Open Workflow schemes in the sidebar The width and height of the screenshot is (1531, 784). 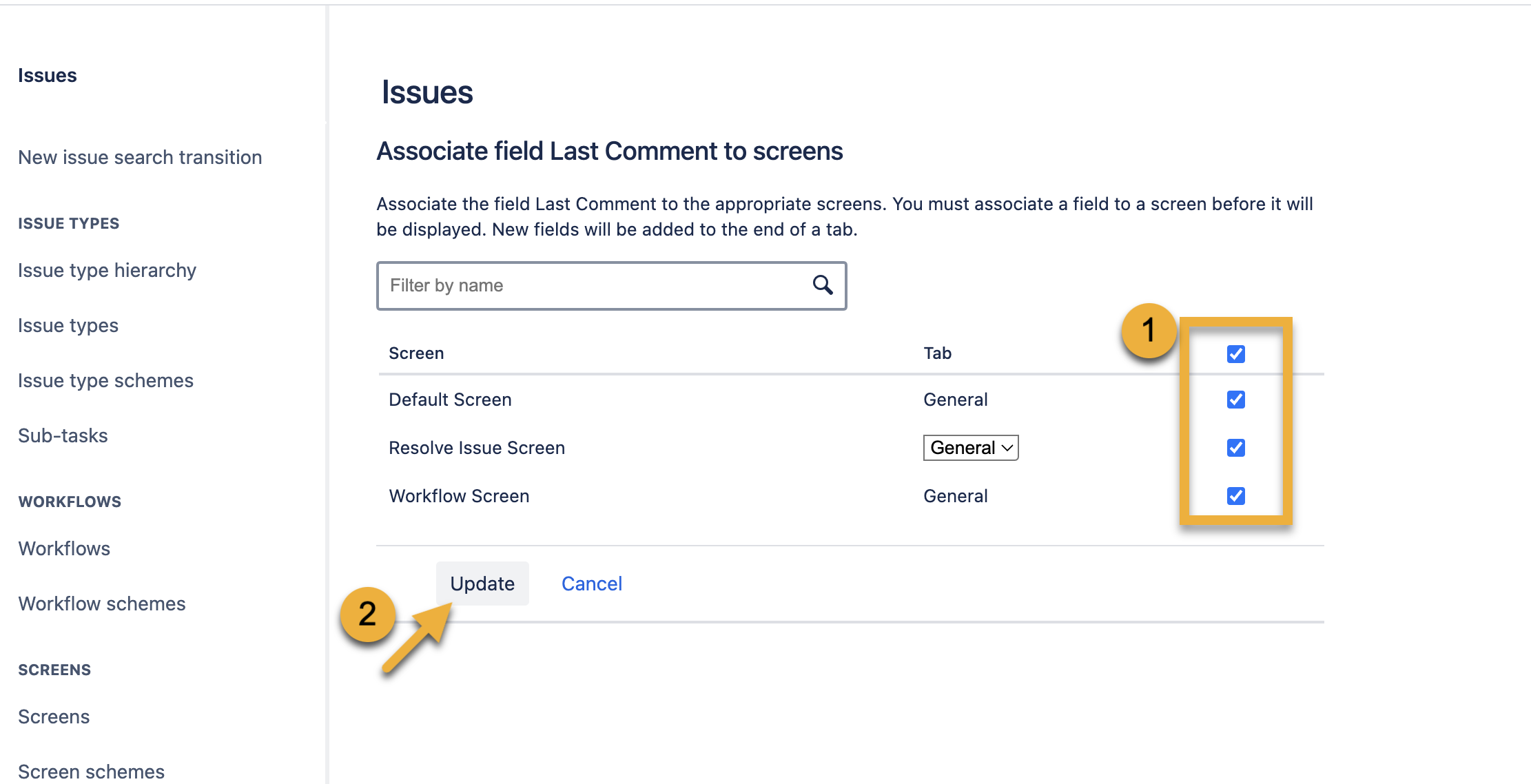[101, 604]
